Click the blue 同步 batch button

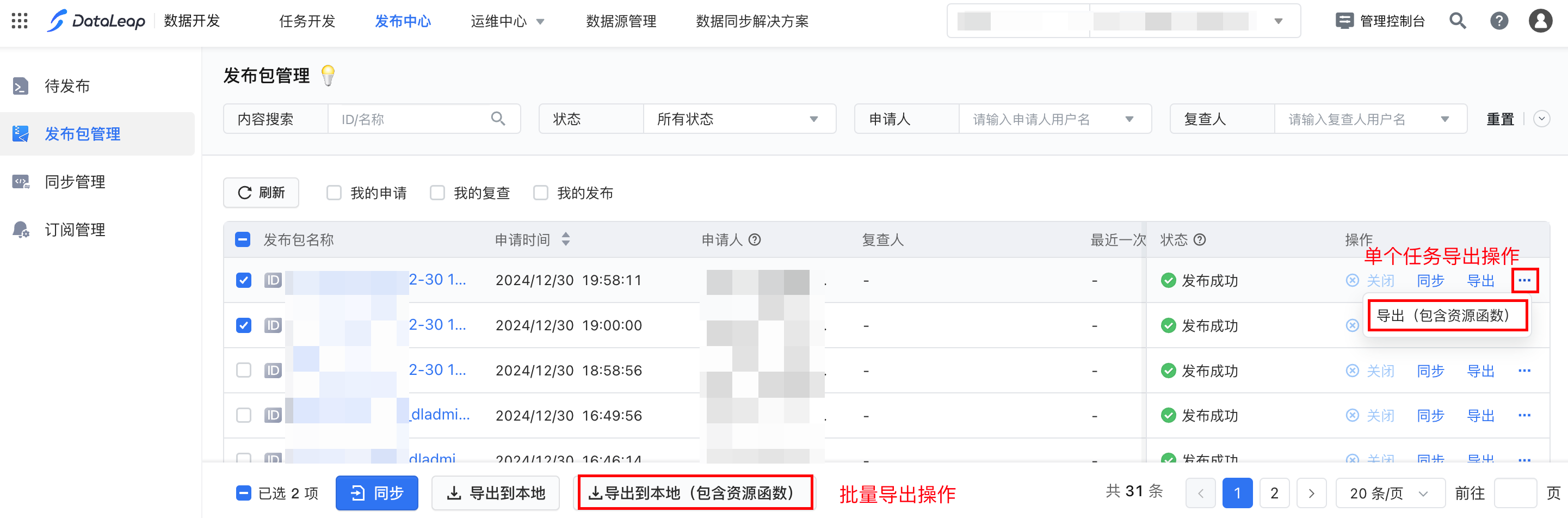pos(377,493)
